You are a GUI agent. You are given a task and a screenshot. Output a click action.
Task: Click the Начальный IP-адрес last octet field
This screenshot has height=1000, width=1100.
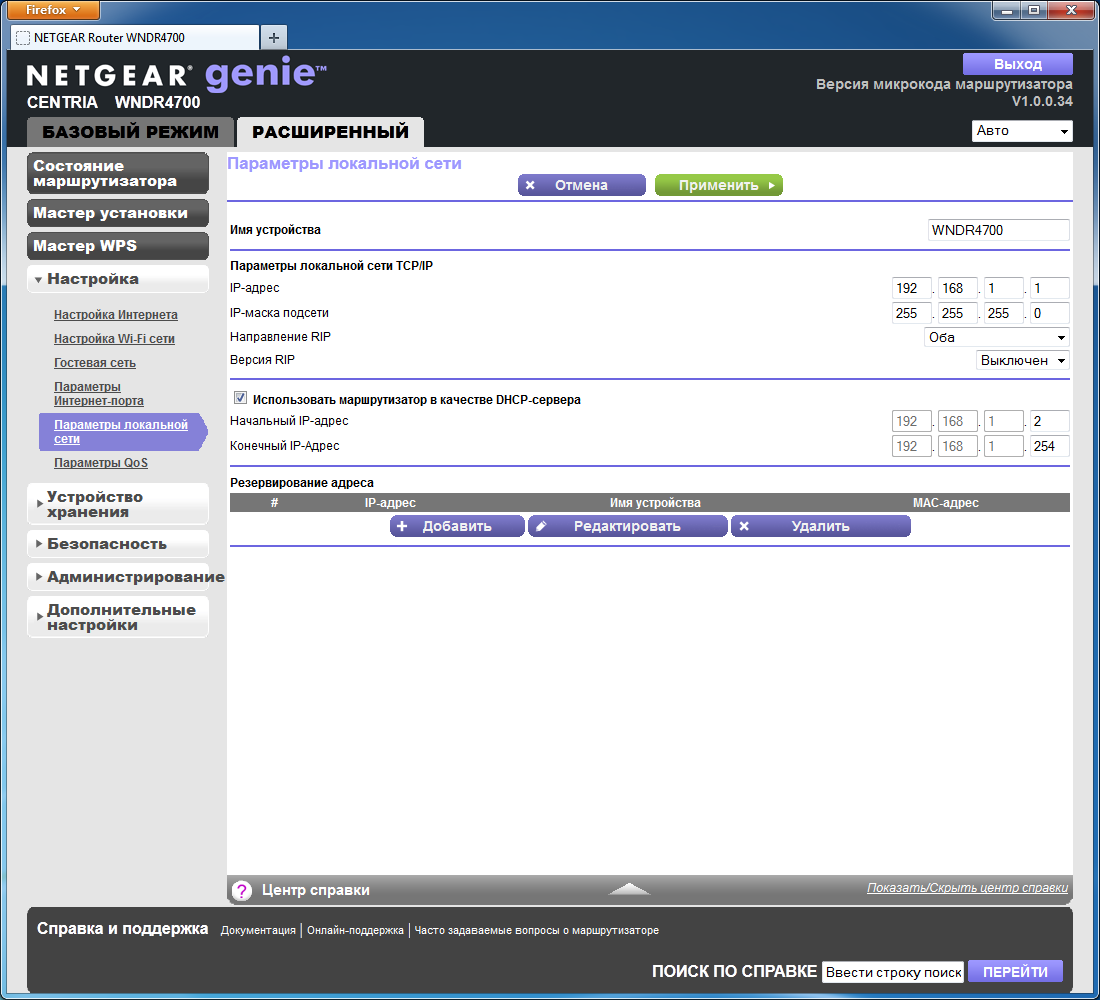pyautogui.click(x=1049, y=421)
